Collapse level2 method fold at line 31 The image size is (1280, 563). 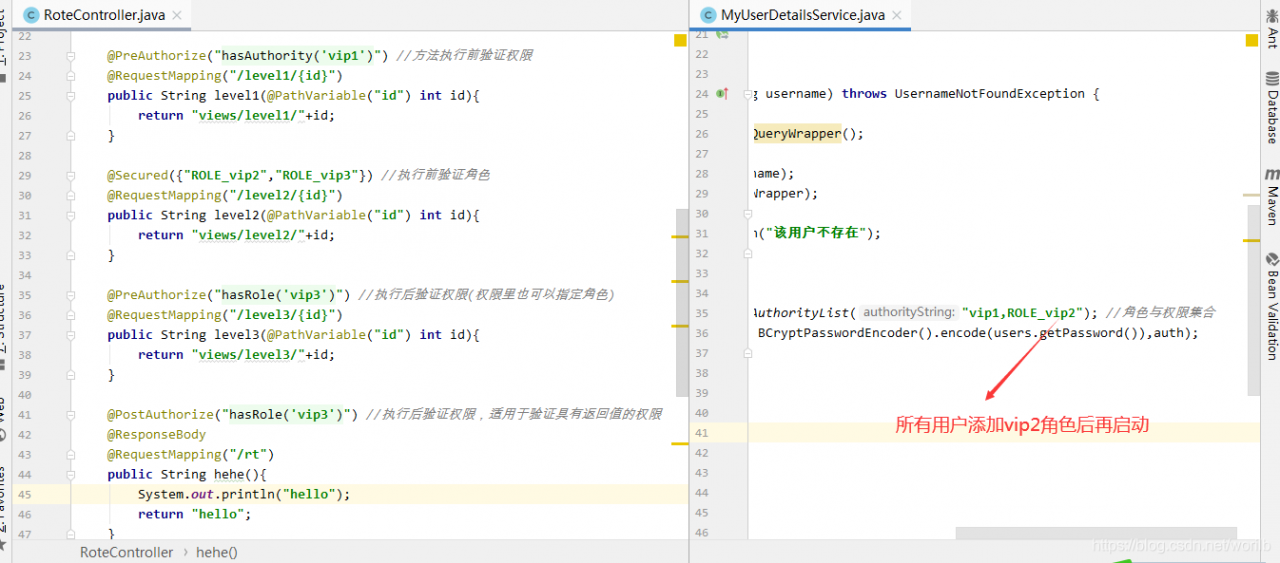[71, 215]
